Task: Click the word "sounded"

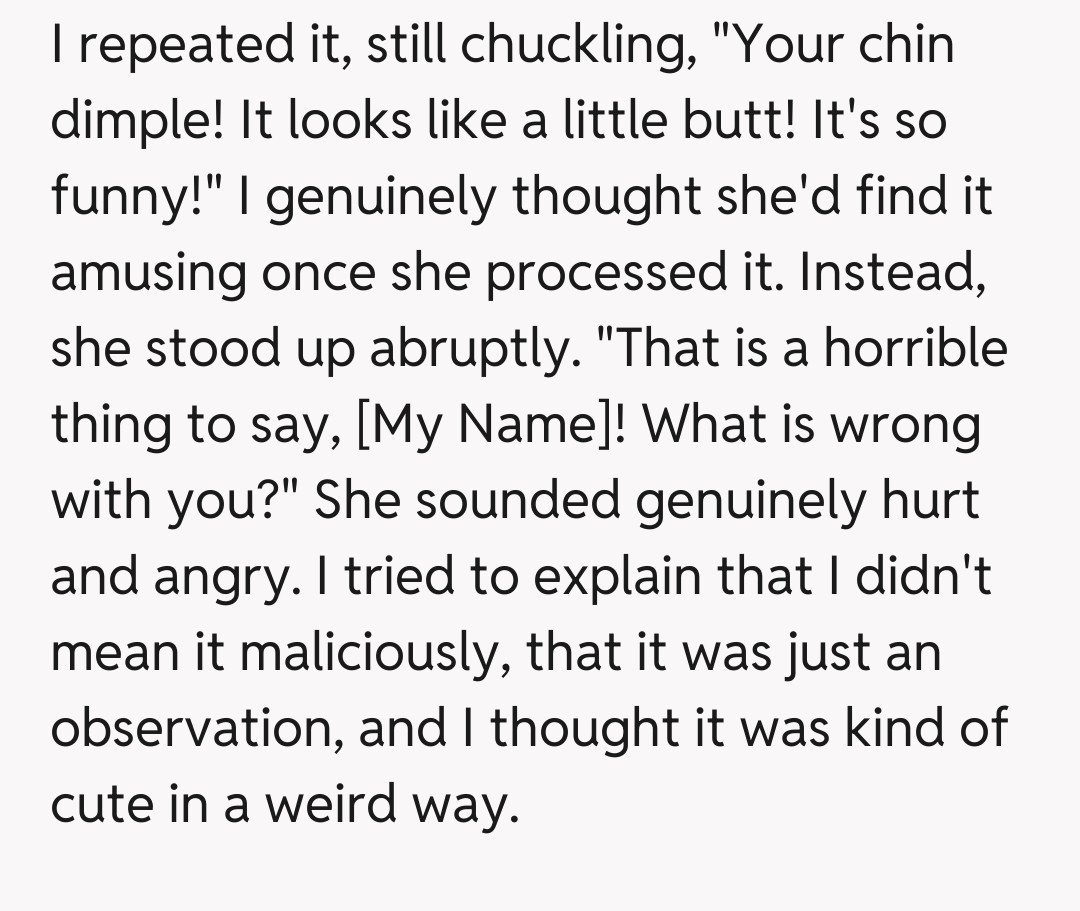Action: pyautogui.click(x=518, y=501)
